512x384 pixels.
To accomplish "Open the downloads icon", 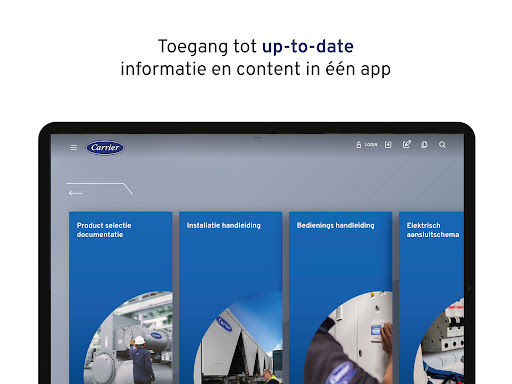I will click(x=388, y=145).
